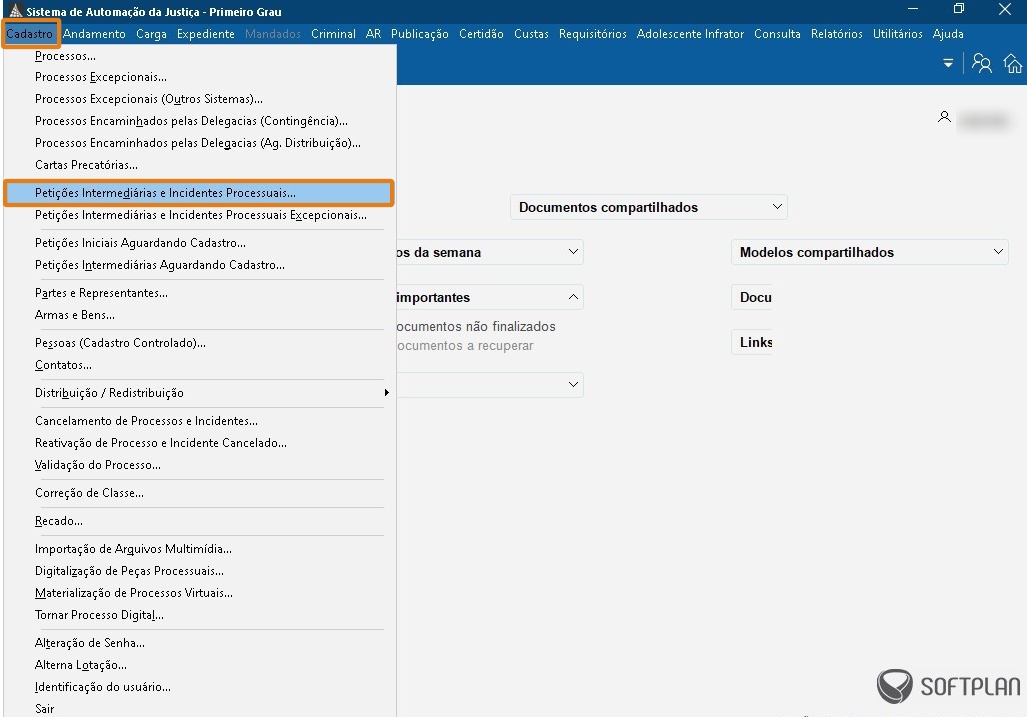1027x717 pixels.
Task: Open the toolbar overflow down-arrow
Action: pyautogui.click(x=948, y=64)
